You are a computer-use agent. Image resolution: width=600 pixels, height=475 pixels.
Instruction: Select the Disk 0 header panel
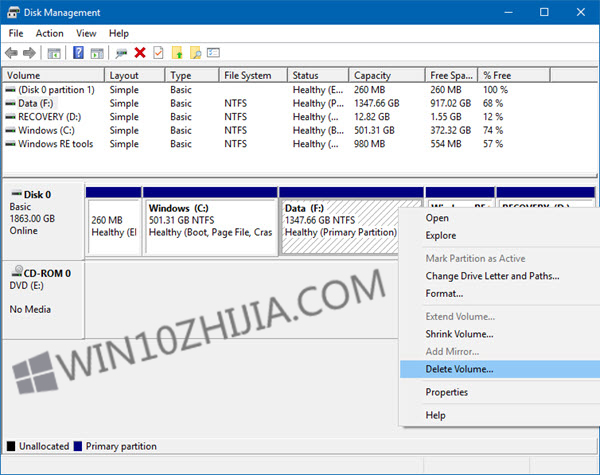43,221
